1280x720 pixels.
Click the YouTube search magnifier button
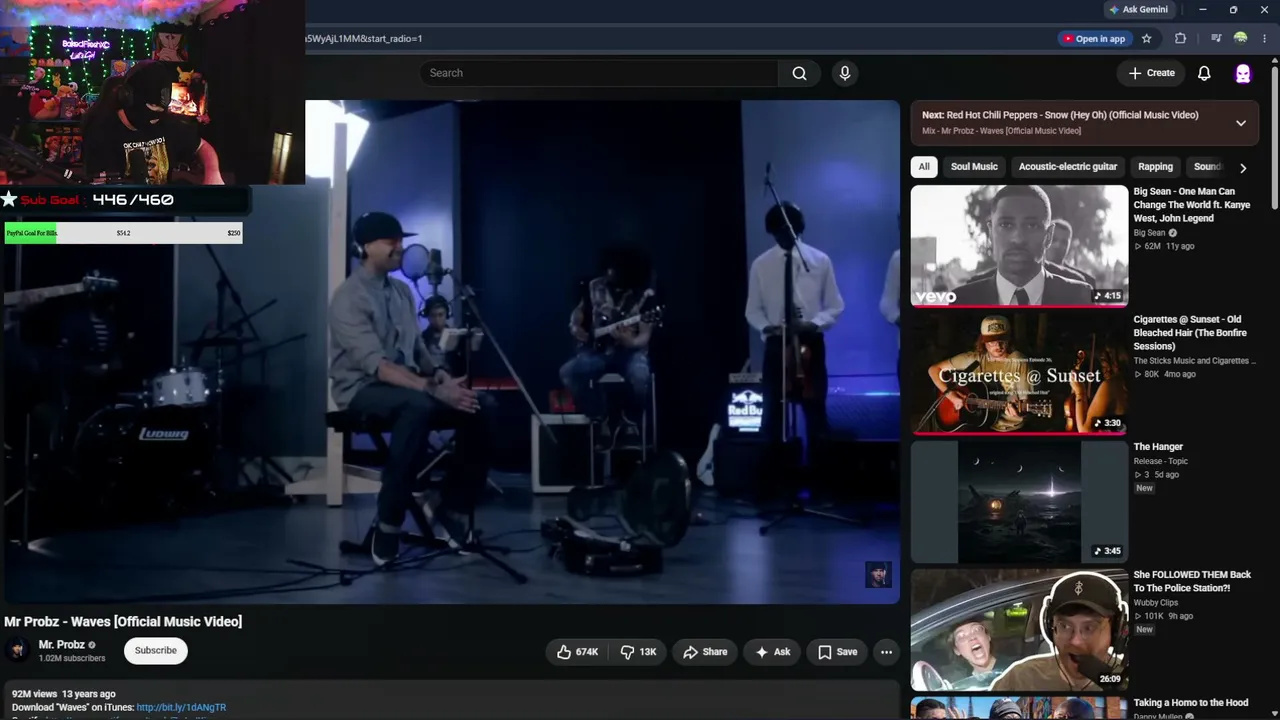(x=799, y=73)
